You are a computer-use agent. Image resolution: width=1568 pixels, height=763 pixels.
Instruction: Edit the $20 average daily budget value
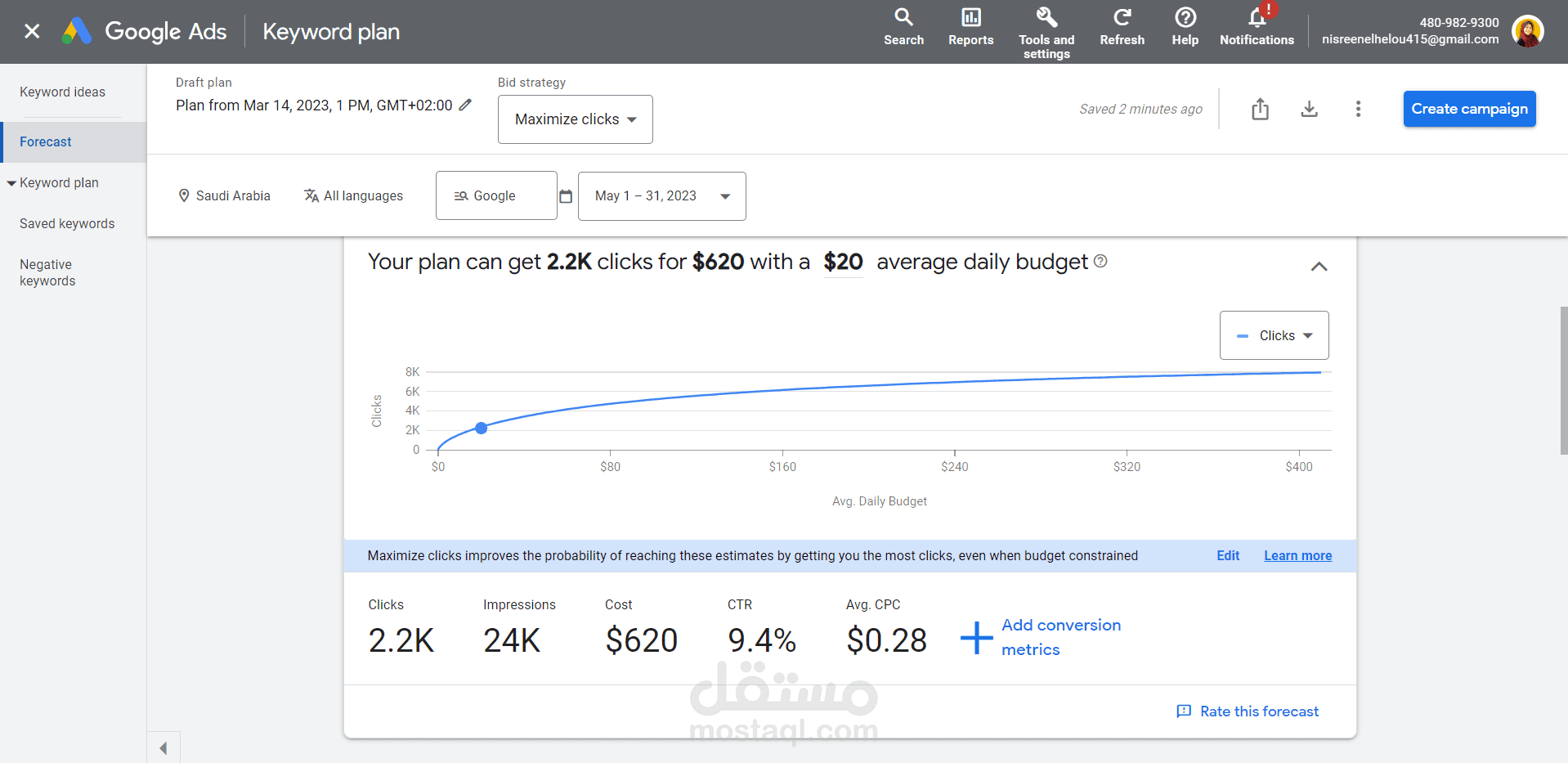coord(843,262)
